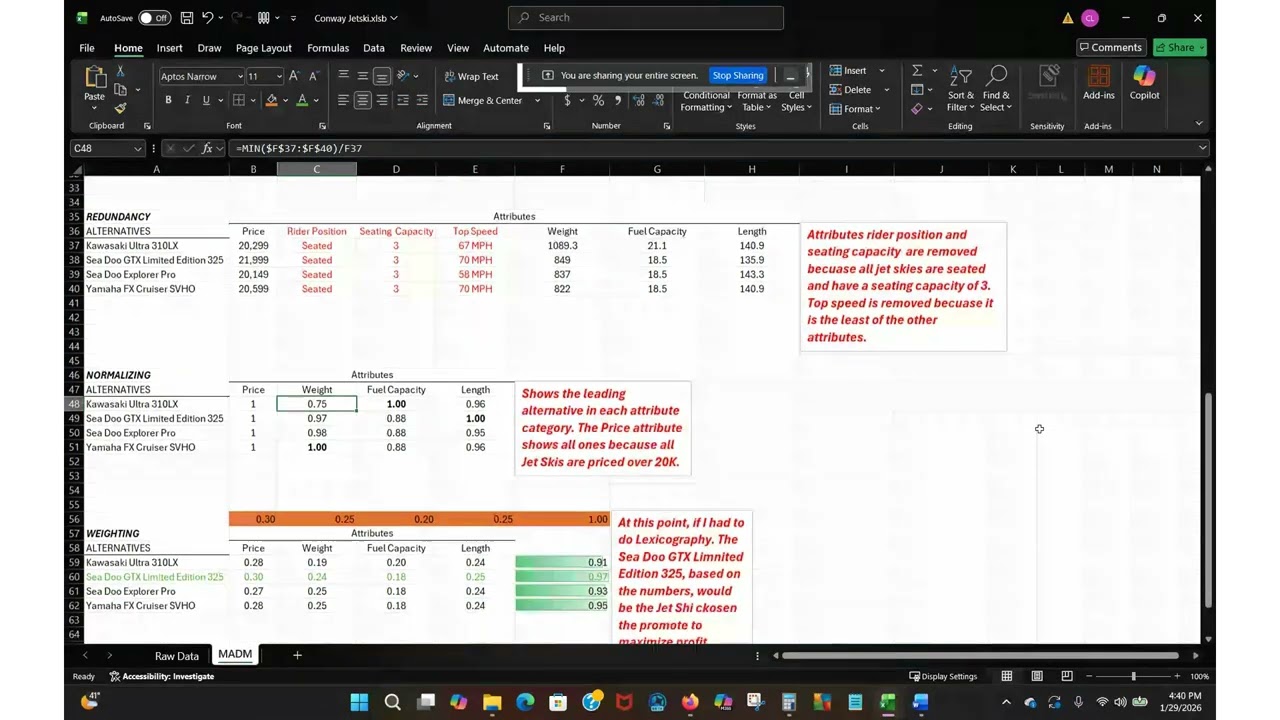The image size is (1280, 720).
Task: Open the Name Box dropdown arrow
Action: 137,148
